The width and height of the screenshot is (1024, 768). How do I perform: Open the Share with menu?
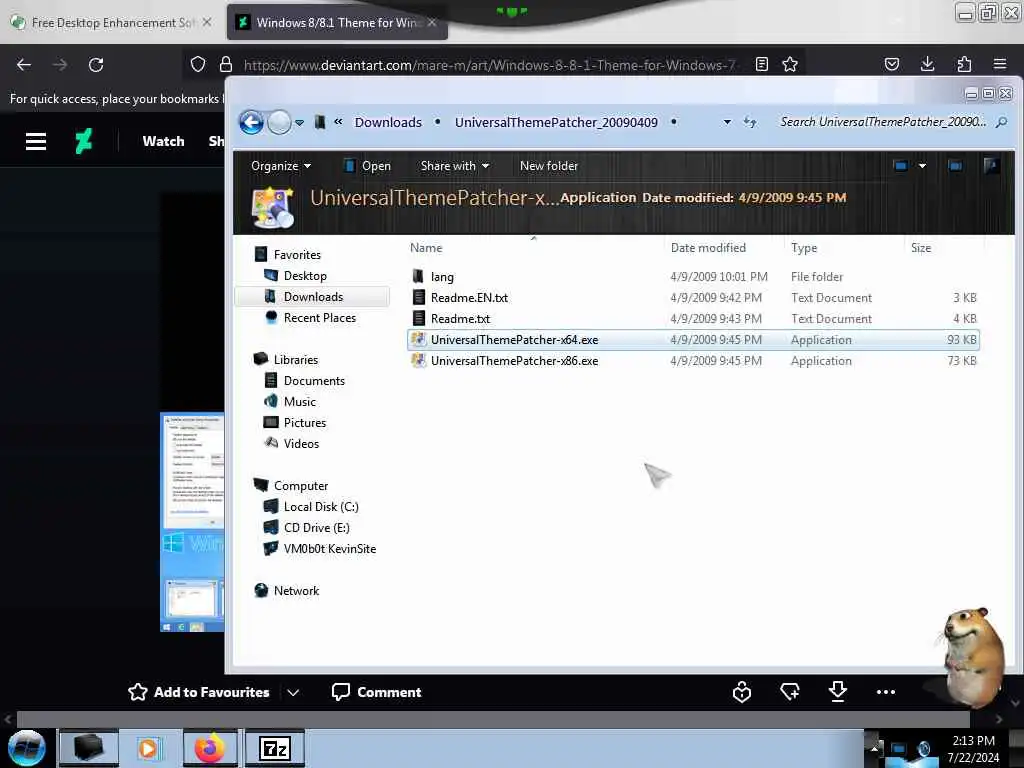point(455,166)
